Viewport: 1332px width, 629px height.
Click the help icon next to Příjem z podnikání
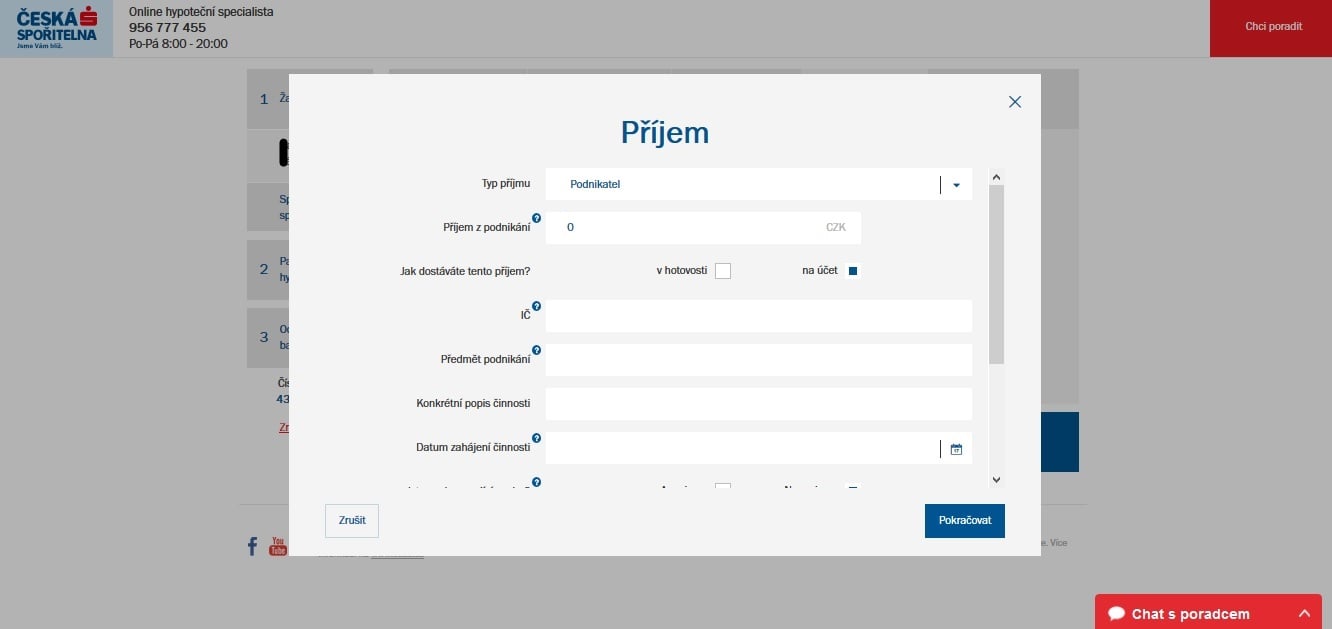537,218
